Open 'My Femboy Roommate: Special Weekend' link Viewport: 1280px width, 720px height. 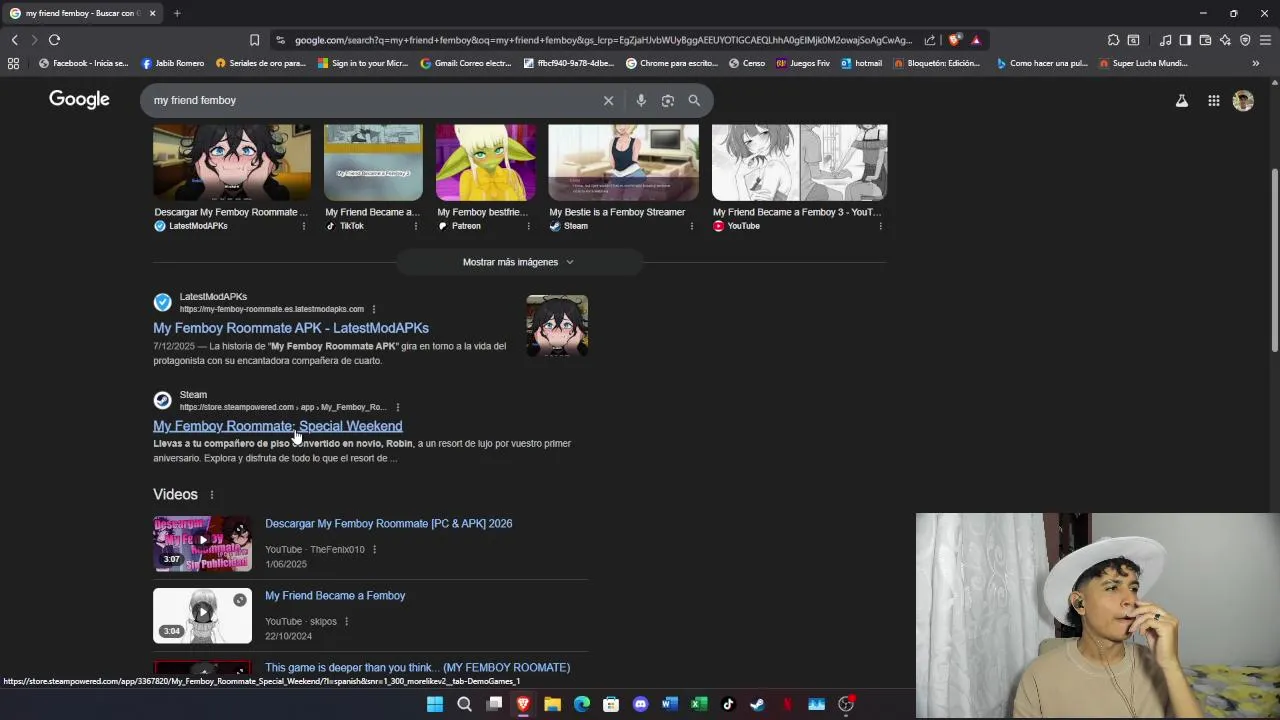[278, 426]
